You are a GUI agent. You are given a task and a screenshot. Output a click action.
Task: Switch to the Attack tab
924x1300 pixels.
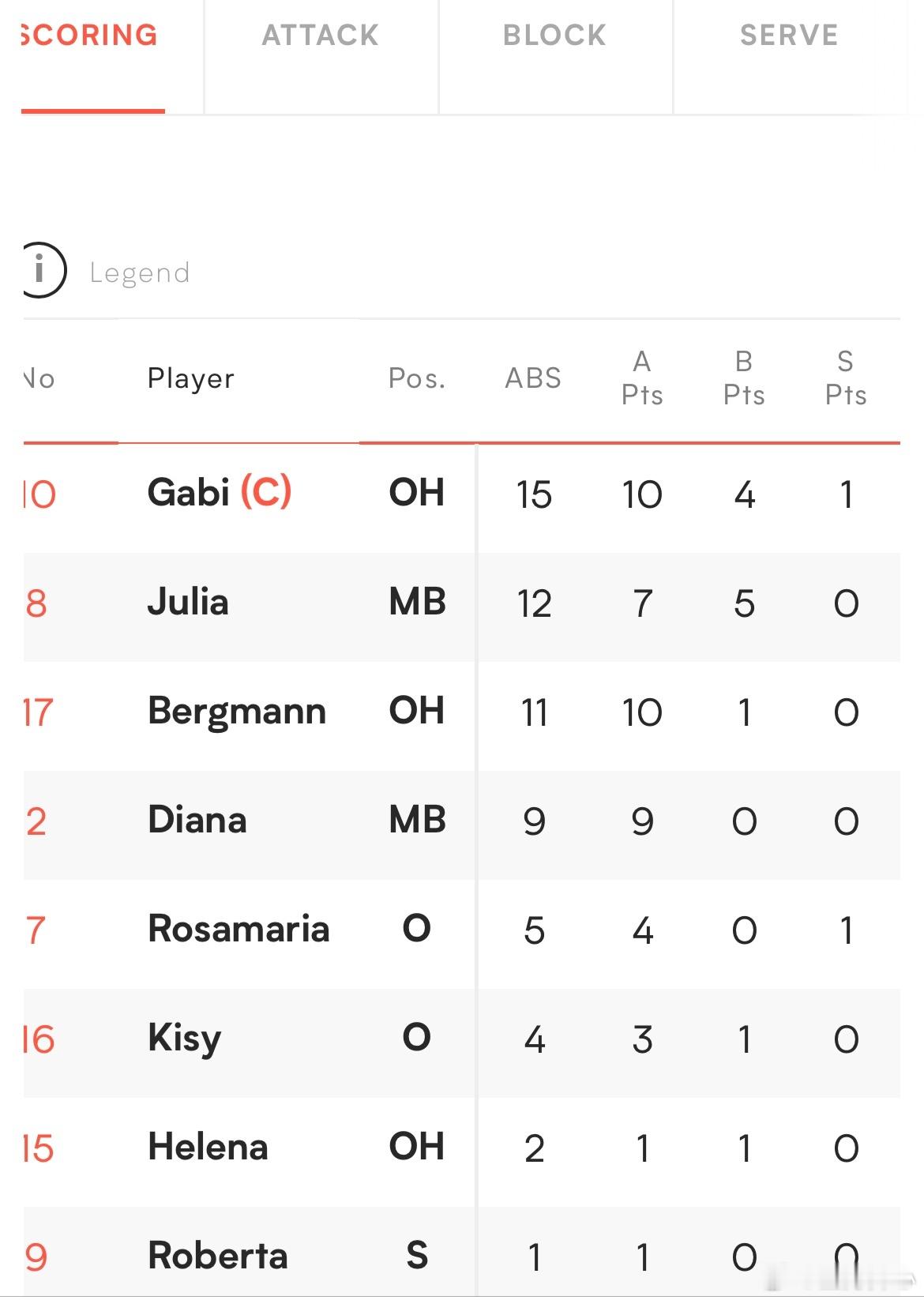(321, 36)
